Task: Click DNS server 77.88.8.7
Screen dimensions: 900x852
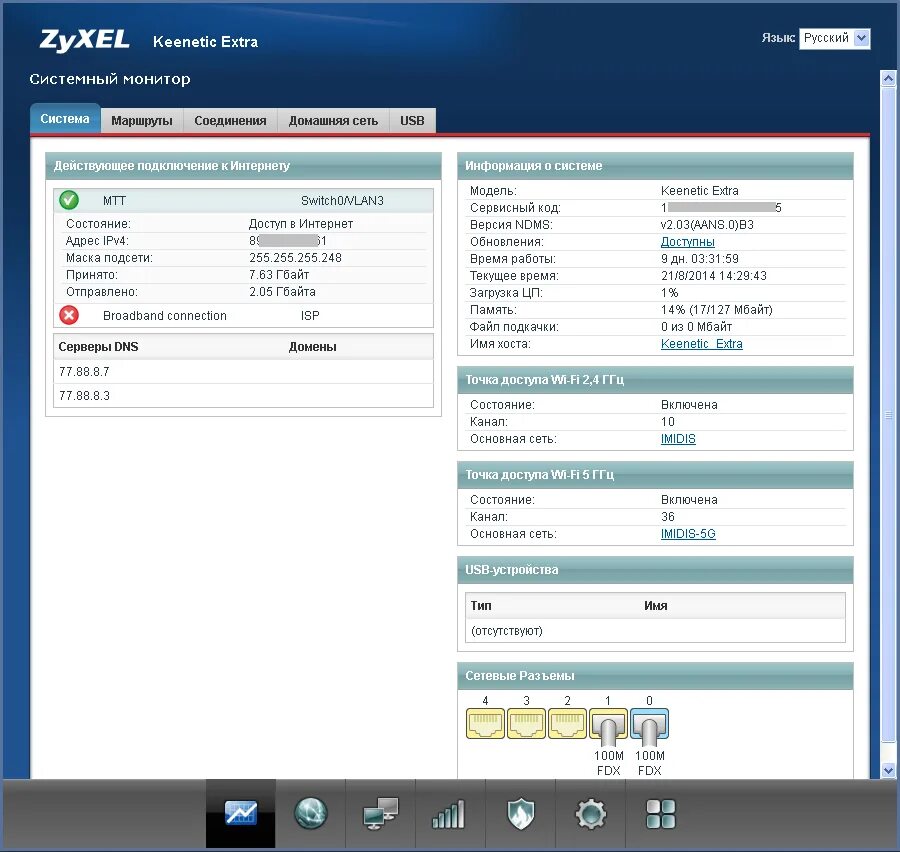Action: coord(84,371)
